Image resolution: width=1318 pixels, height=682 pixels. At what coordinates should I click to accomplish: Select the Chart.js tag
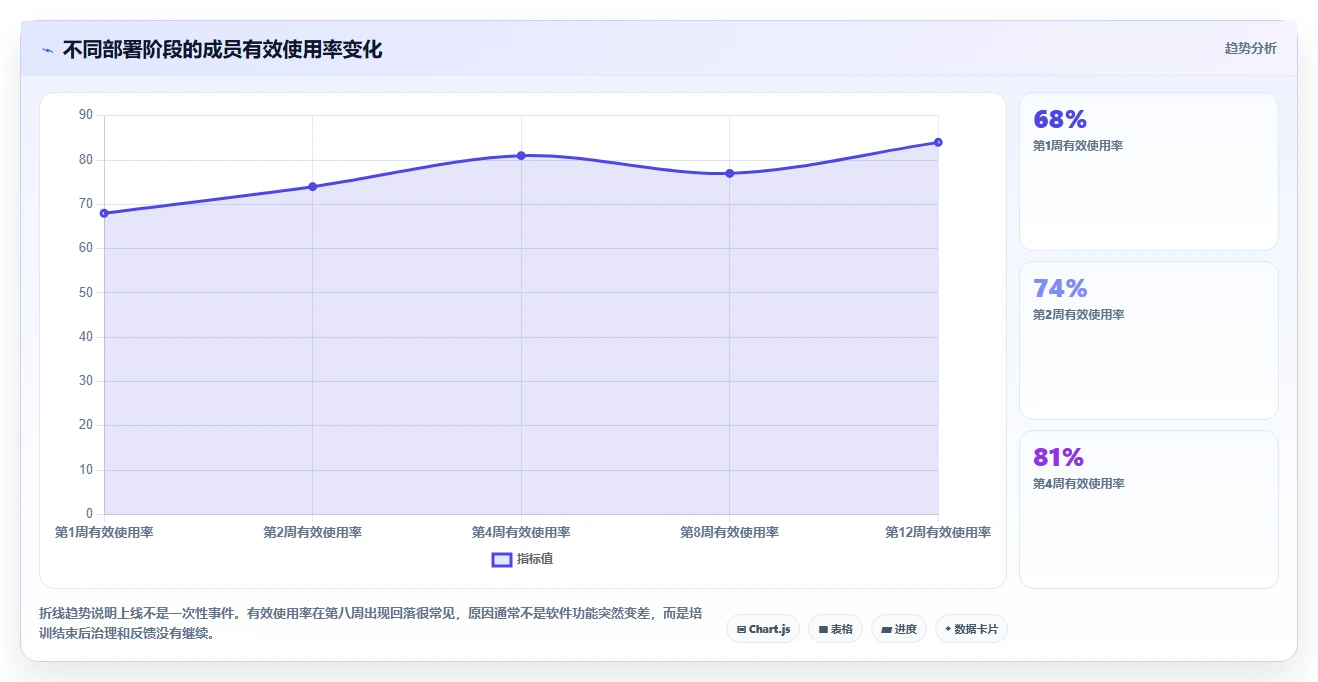pos(763,629)
